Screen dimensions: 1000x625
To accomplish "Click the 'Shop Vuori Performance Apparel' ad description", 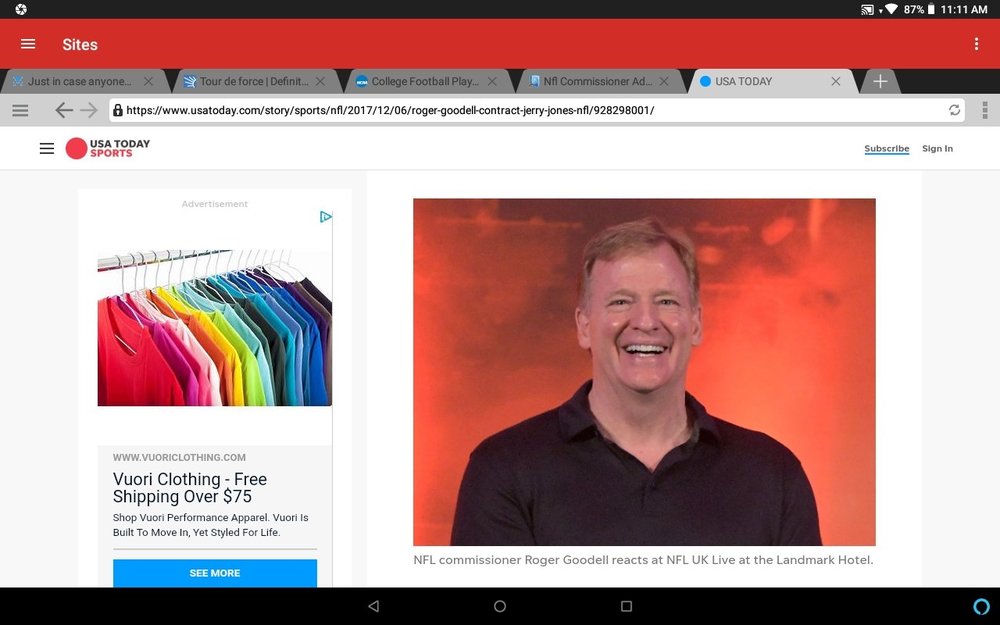I will tap(210, 525).
